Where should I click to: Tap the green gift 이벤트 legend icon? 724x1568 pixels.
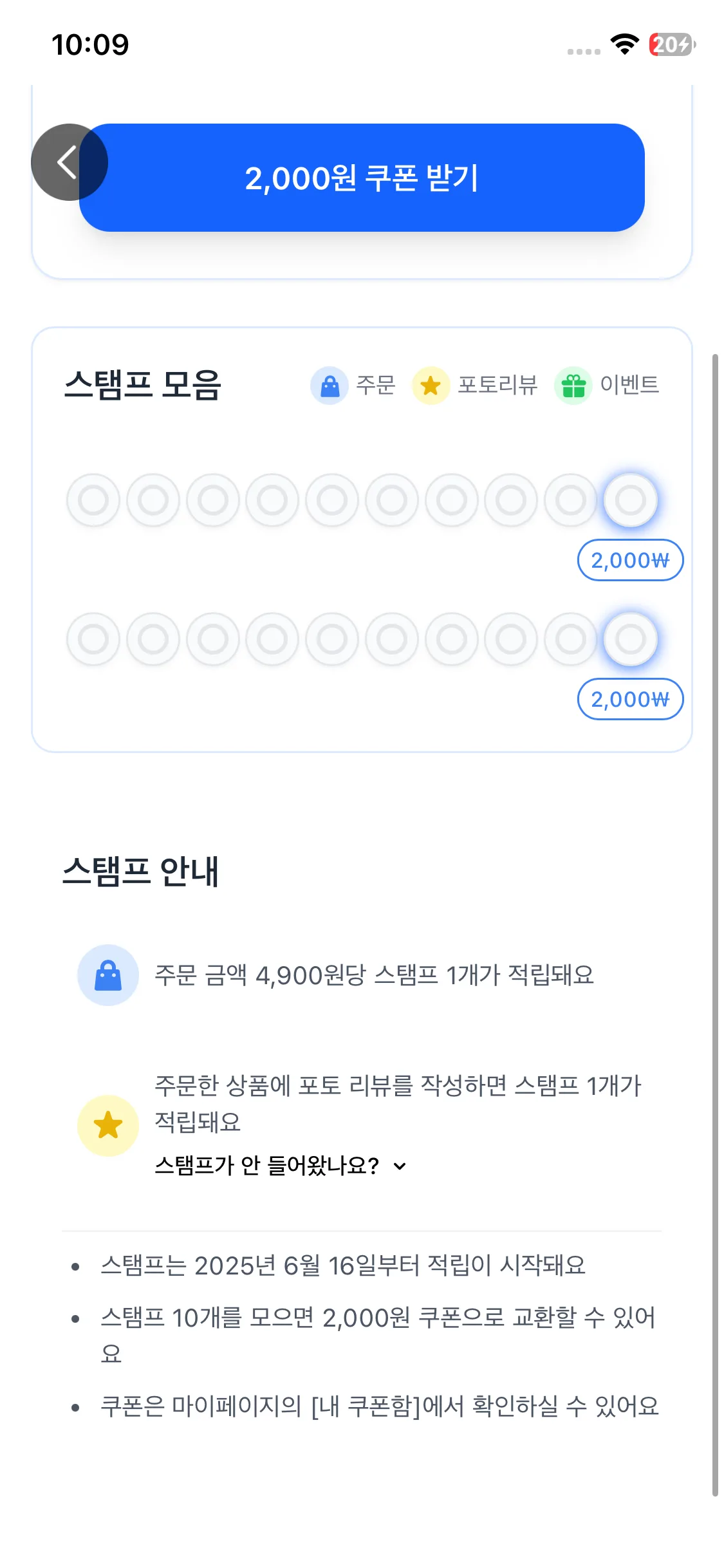tap(573, 386)
